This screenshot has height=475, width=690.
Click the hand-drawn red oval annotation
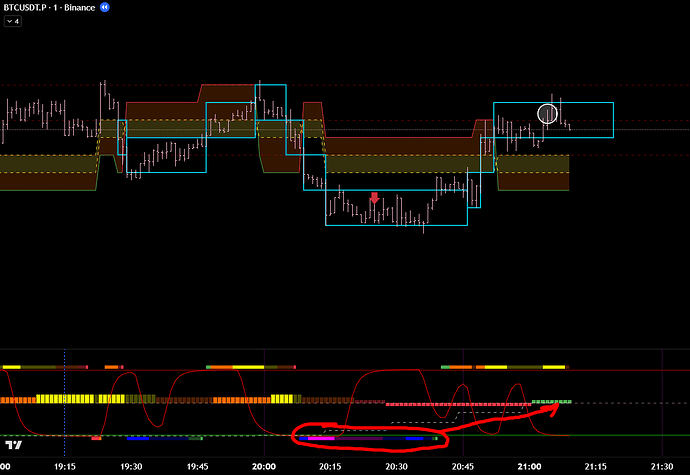[297, 438]
